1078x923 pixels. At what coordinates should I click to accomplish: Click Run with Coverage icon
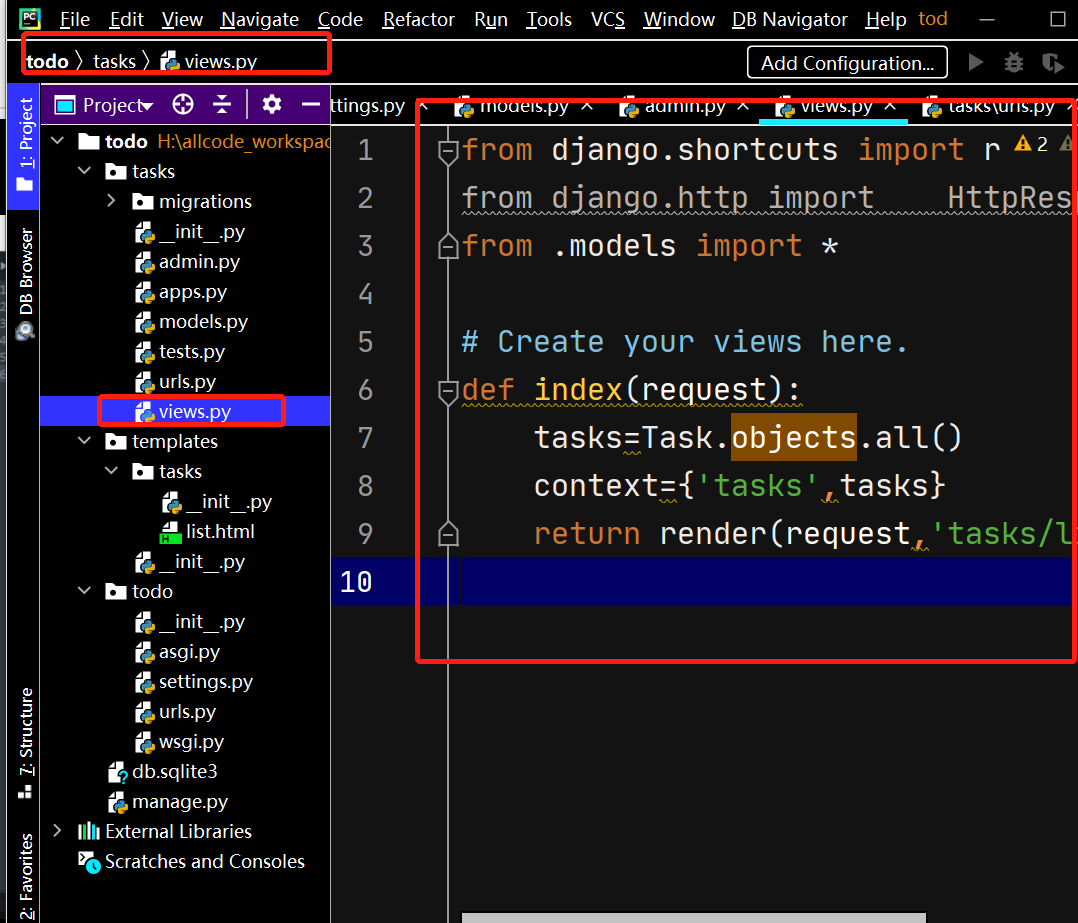pyautogui.click(x=1052, y=63)
